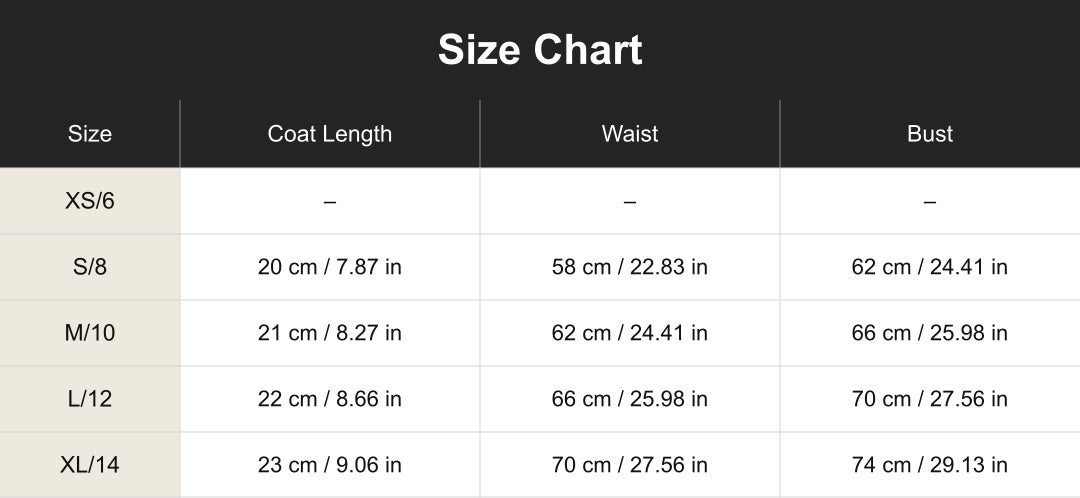The height and width of the screenshot is (498, 1080).
Task: Choose the M/10 size row label
Action: point(90,333)
